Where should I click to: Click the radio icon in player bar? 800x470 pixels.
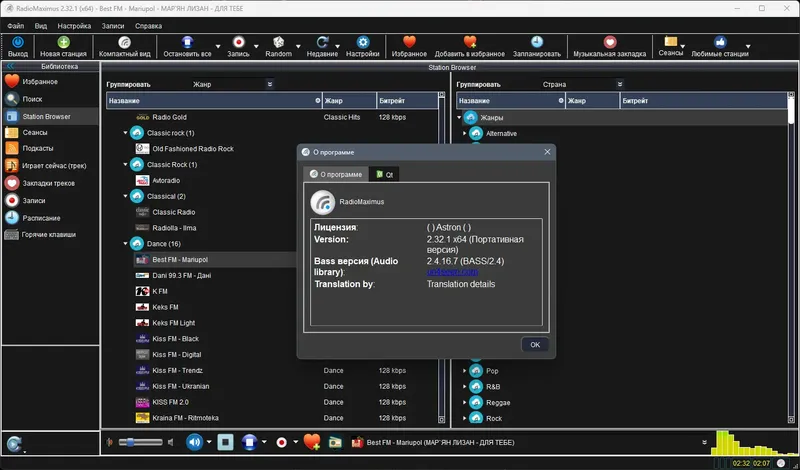pos(335,442)
